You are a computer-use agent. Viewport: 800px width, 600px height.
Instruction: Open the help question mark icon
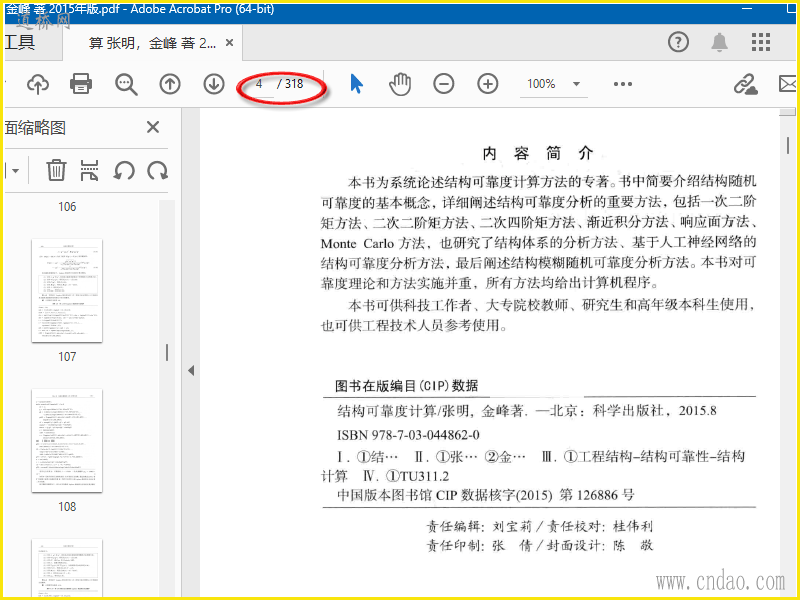678,42
